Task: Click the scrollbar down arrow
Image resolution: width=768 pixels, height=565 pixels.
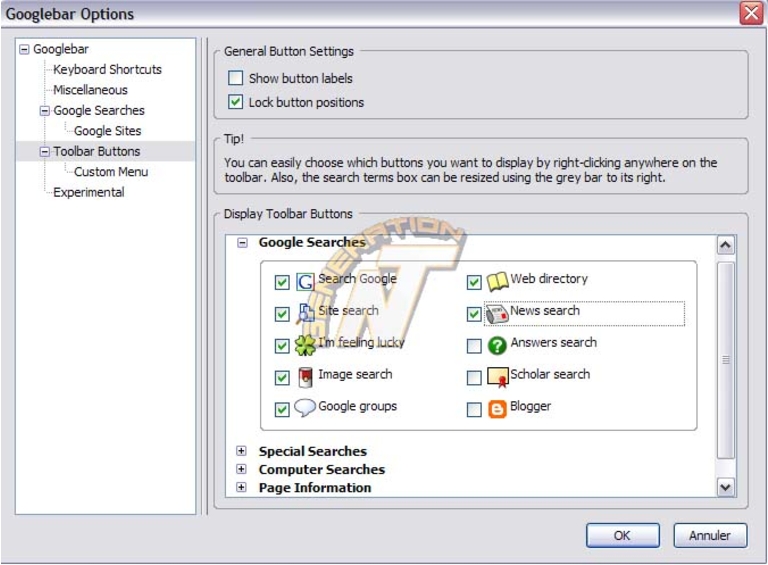Action: pos(725,487)
